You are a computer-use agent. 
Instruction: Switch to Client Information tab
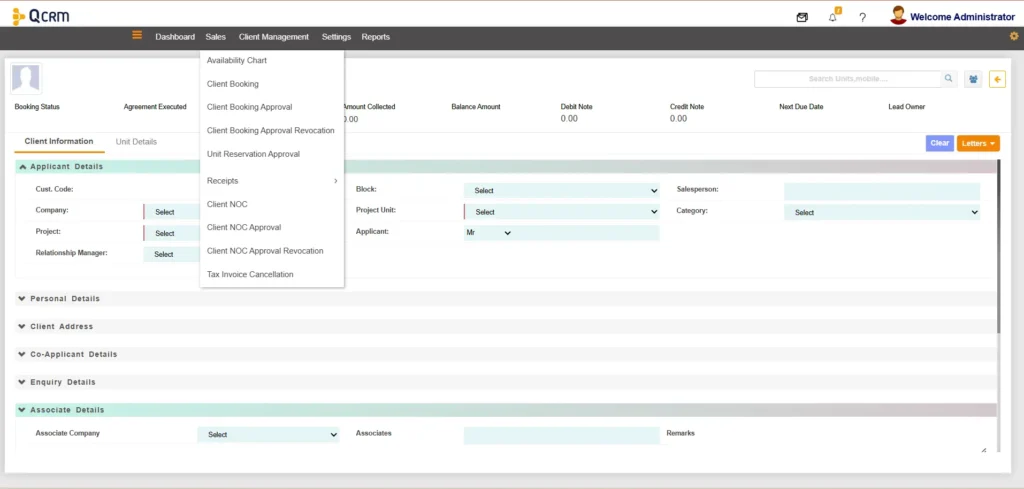[59, 142]
